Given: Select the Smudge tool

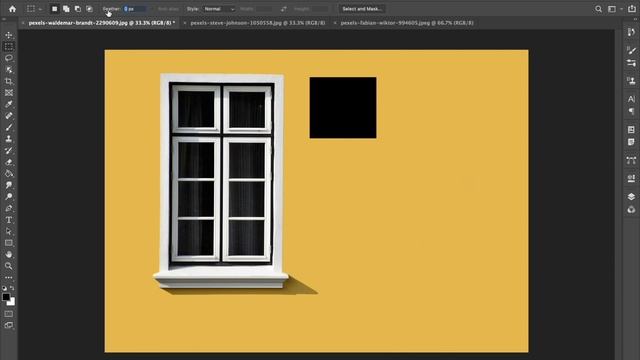Looking at the screenshot, I should pos(9,185).
